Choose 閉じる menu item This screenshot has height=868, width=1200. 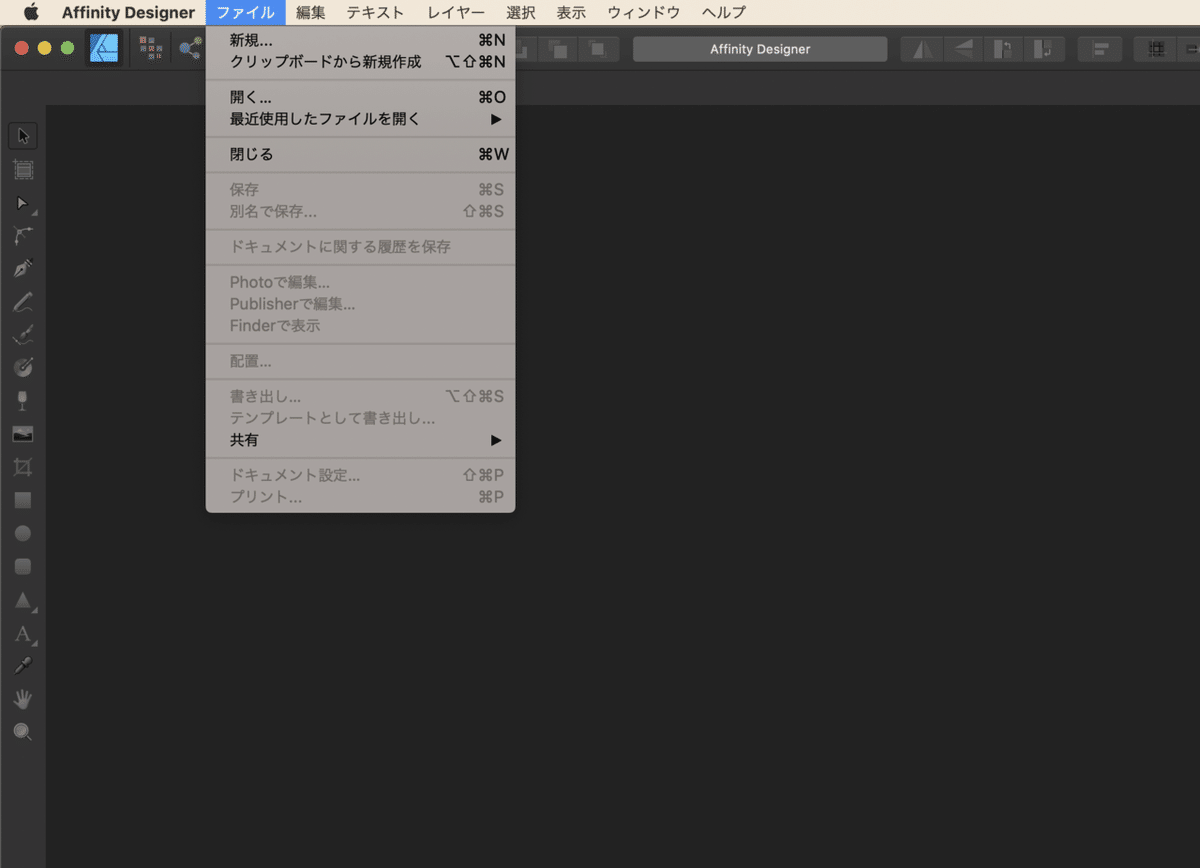pyautogui.click(x=361, y=154)
